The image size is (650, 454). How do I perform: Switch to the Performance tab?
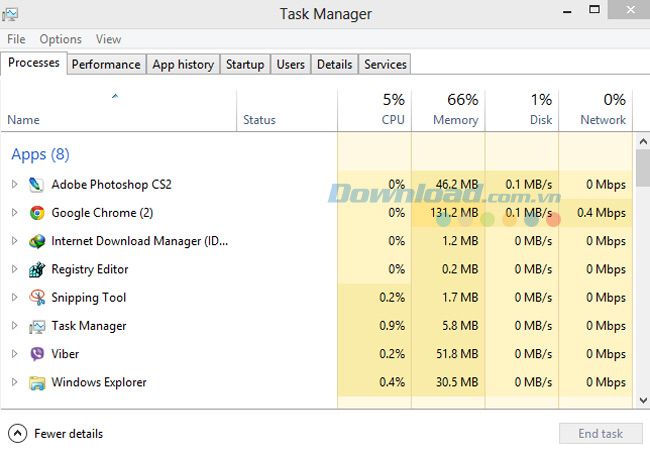coord(106,64)
